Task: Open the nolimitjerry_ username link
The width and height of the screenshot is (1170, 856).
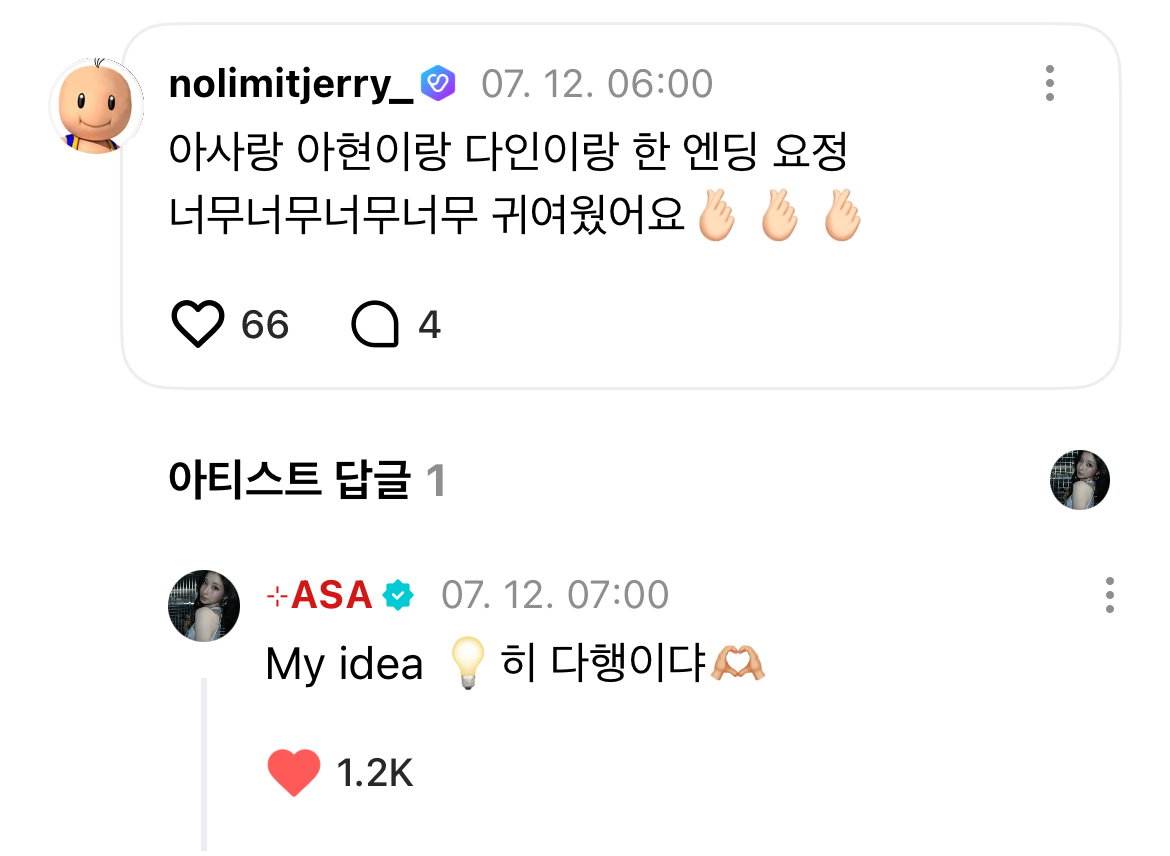Action: point(291,83)
